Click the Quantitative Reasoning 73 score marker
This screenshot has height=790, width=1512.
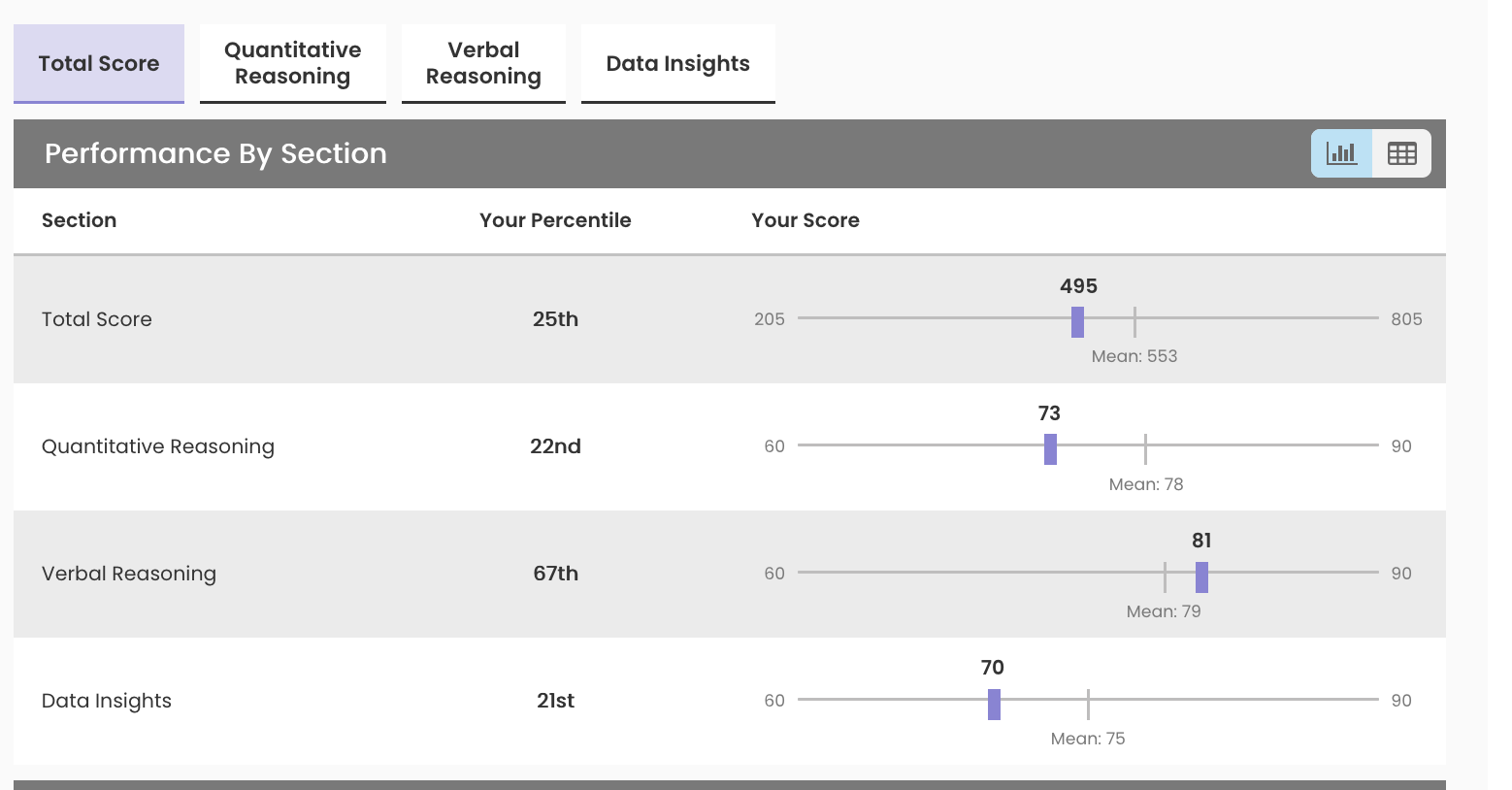tap(1050, 448)
